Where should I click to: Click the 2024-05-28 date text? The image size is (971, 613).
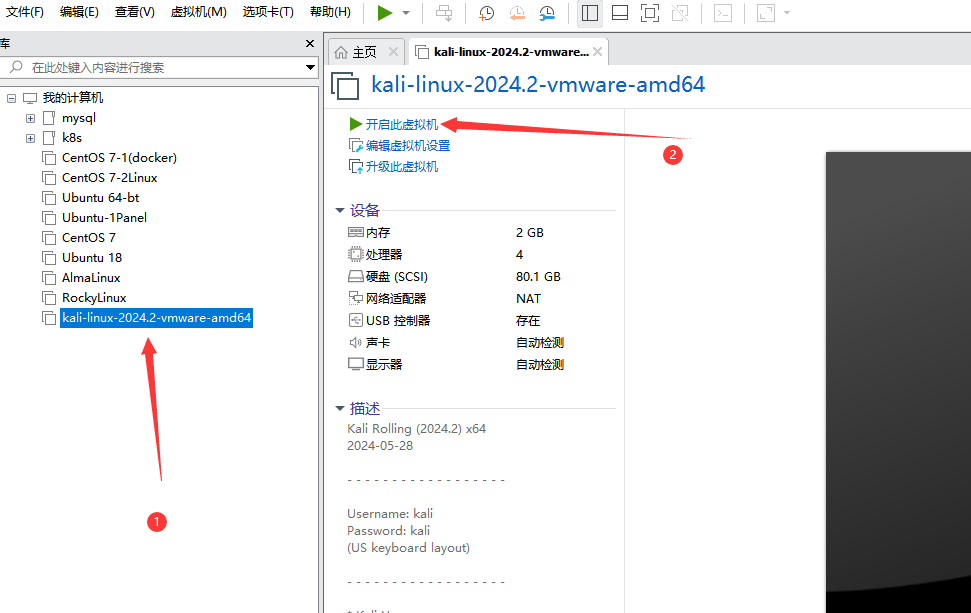[x=380, y=446]
